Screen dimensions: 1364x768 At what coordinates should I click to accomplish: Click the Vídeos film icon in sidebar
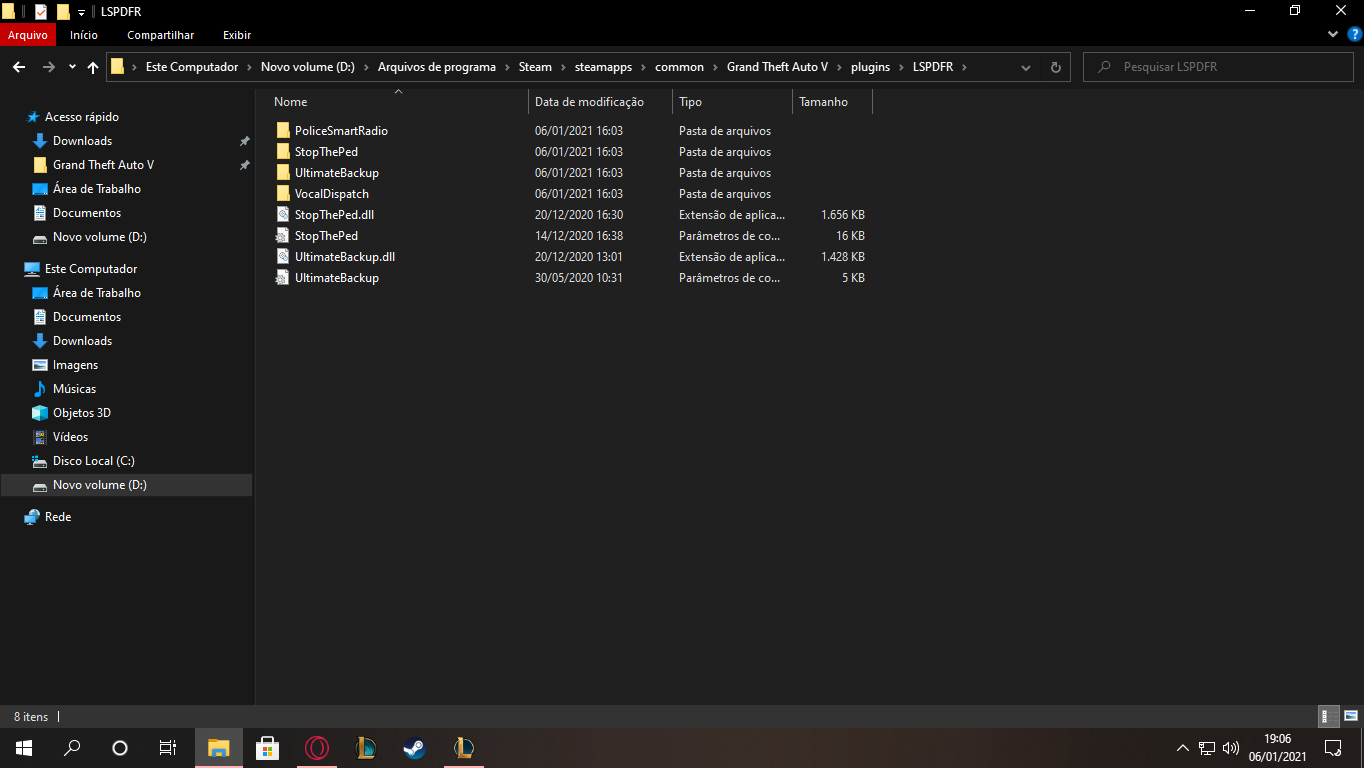point(40,437)
